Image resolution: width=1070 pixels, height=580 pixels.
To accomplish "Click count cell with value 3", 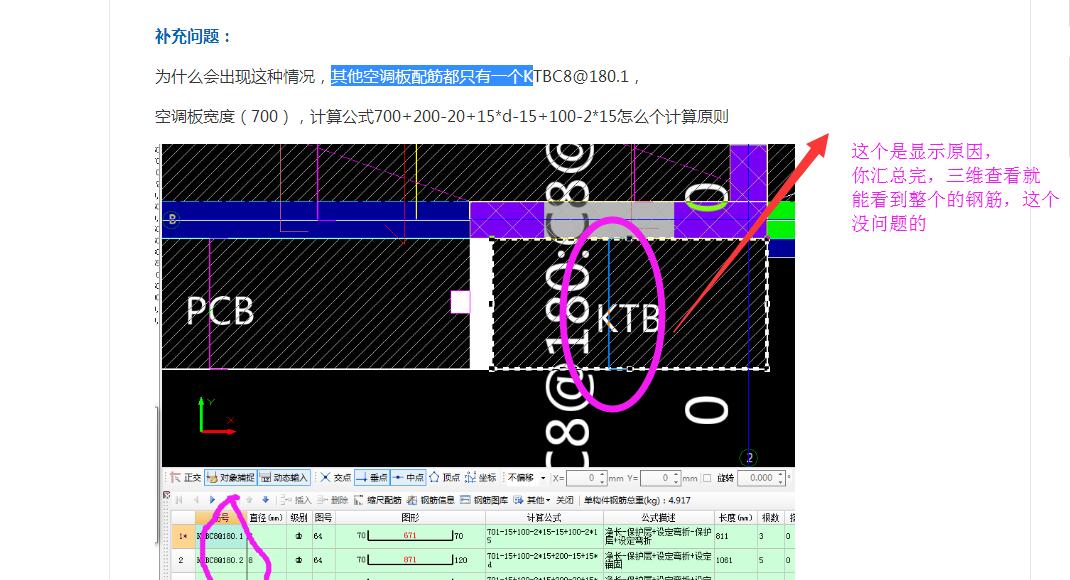I will click(x=770, y=536).
